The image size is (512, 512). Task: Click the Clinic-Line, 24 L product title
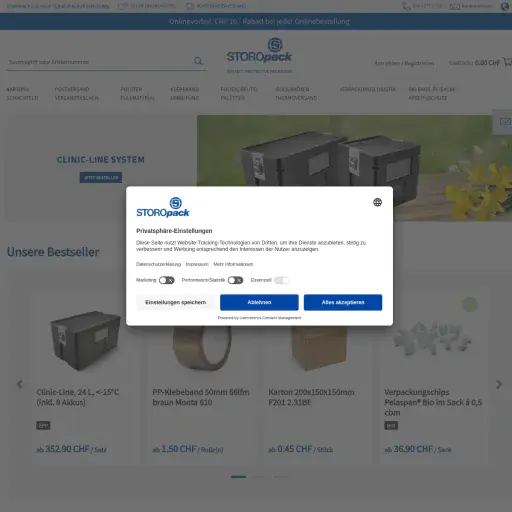pyautogui.click(x=78, y=397)
